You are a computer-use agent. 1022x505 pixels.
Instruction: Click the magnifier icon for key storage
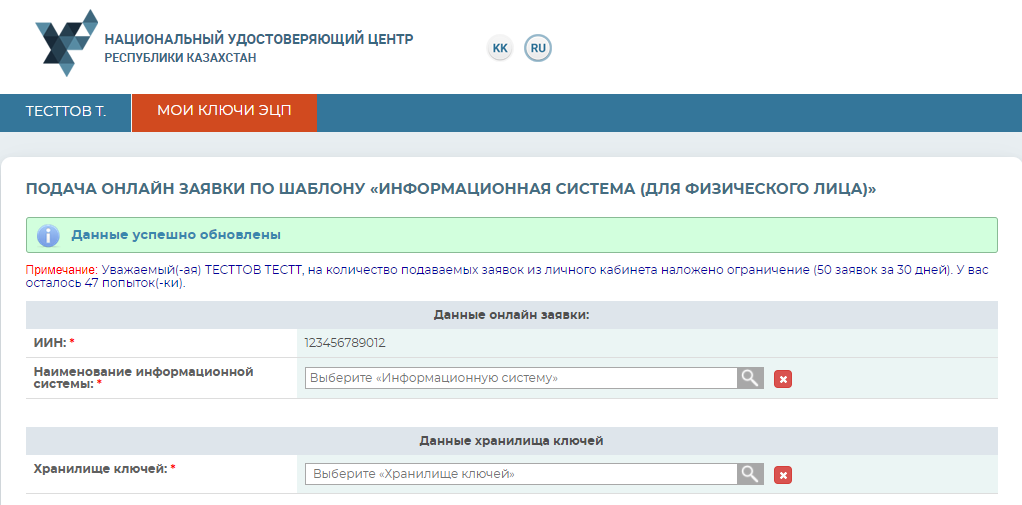point(750,474)
